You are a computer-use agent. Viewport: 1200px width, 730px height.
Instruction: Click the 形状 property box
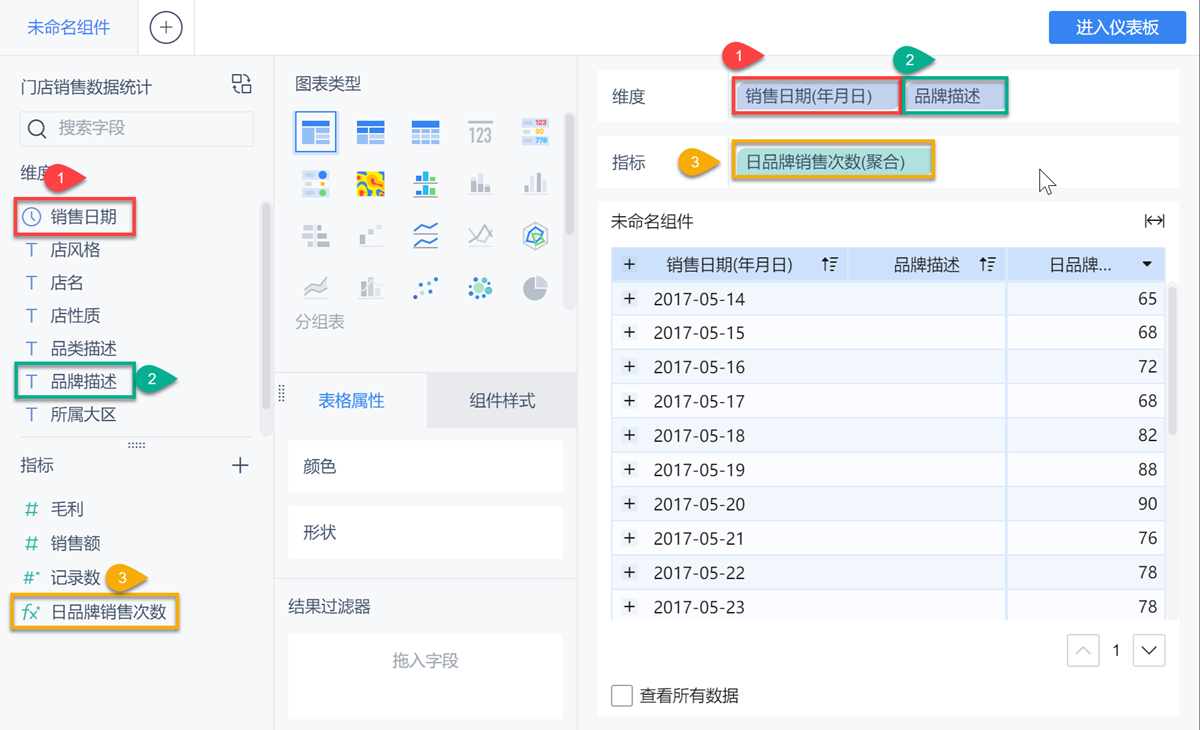[425, 532]
